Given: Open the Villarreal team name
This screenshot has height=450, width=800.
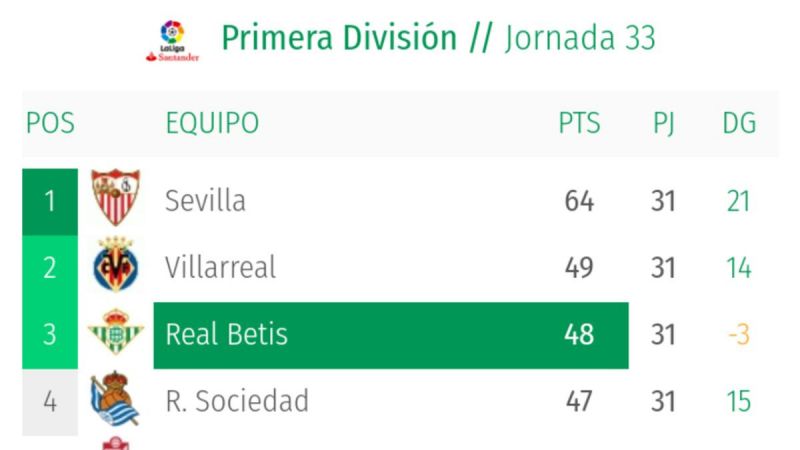Looking at the screenshot, I should point(220,268).
